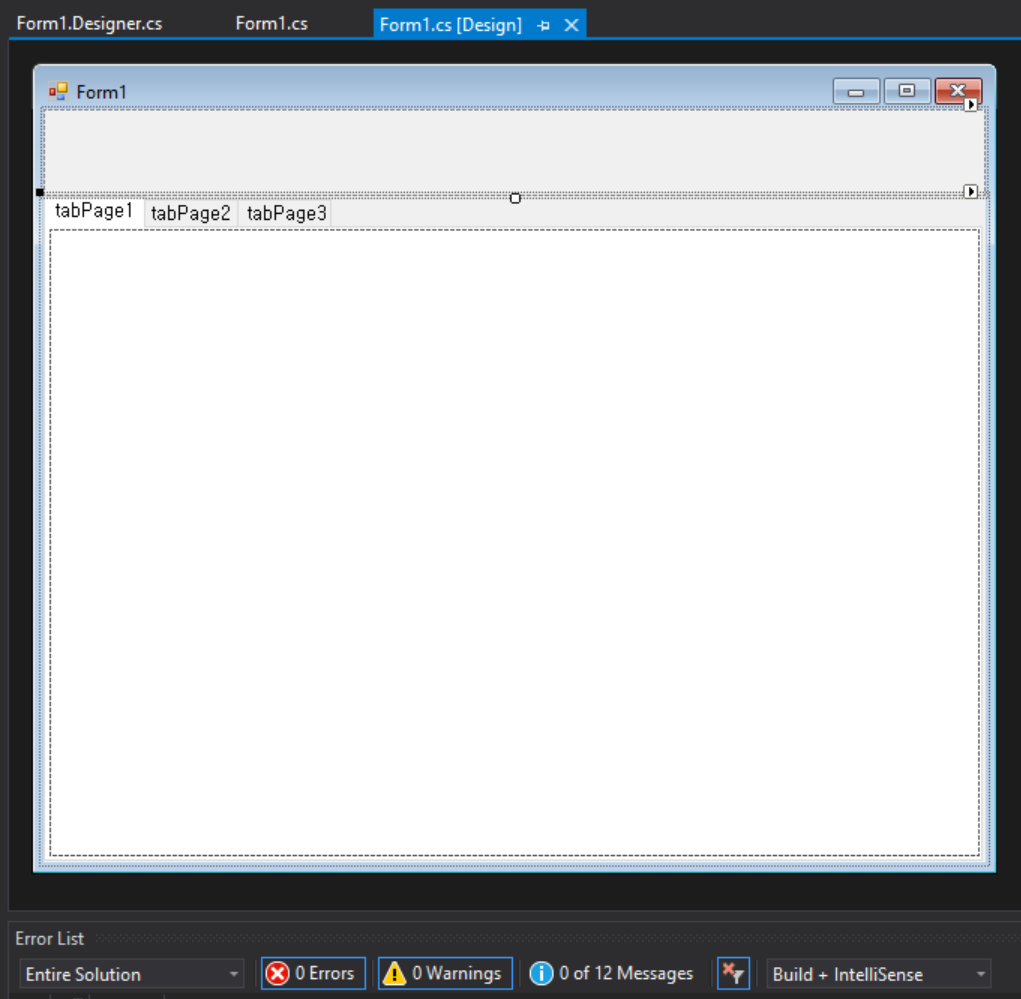Image resolution: width=1021 pixels, height=999 pixels.
Task: Open the Form1.Designer.cs document tab
Action: tap(89, 24)
